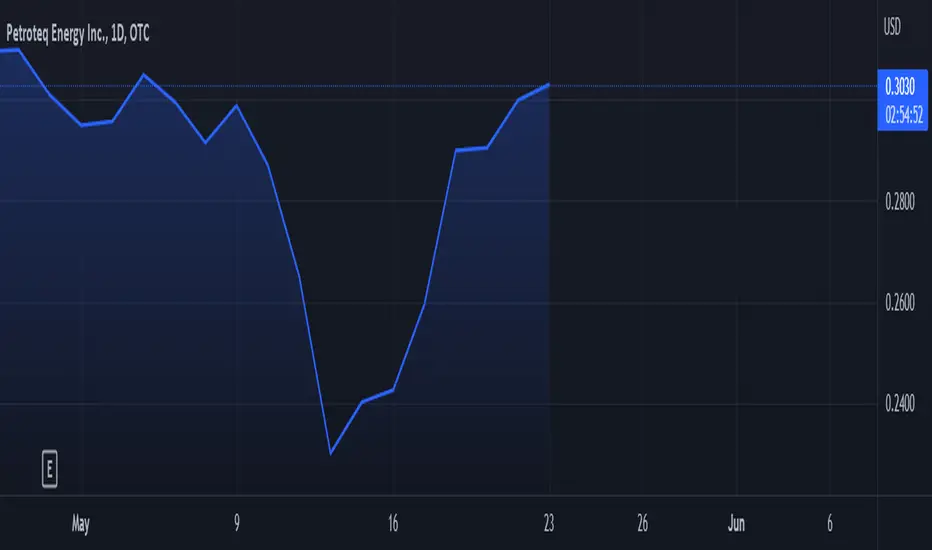The height and width of the screenshot is (550, 932).
Task: Click the '16' date axis label
Action: click(393, 523)
